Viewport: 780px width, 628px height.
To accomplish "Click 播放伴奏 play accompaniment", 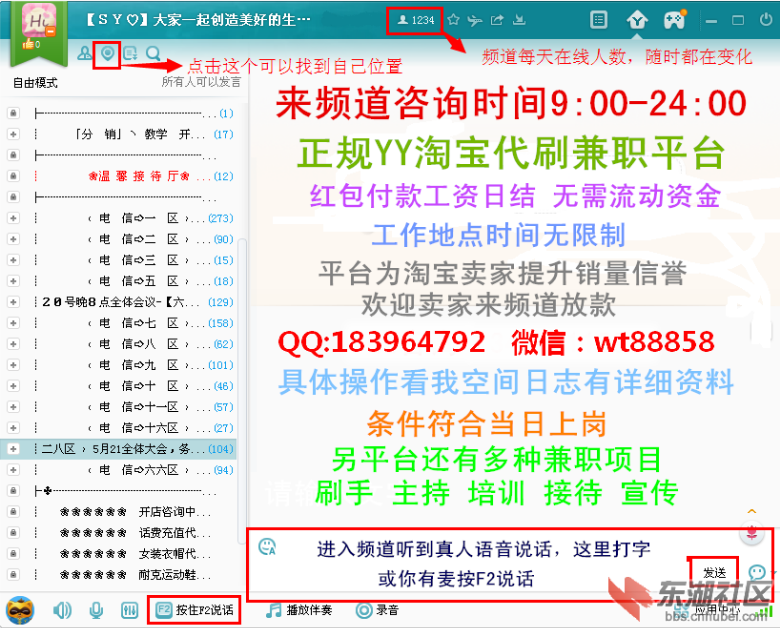I will coord(298,610).
